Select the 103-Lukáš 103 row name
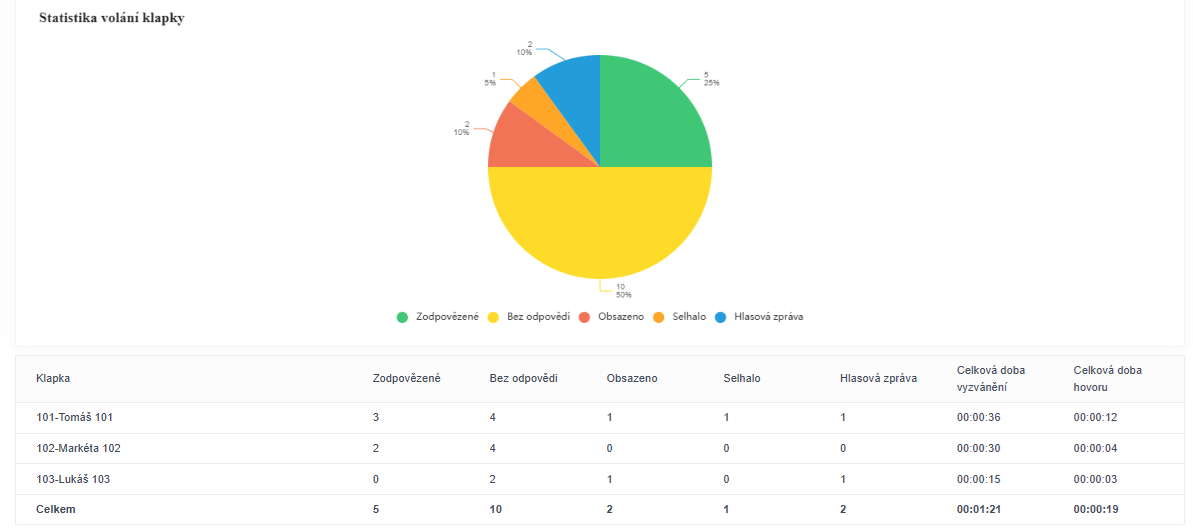The width and height of the screenshot is (1193, 532). (x=74, y=479)
